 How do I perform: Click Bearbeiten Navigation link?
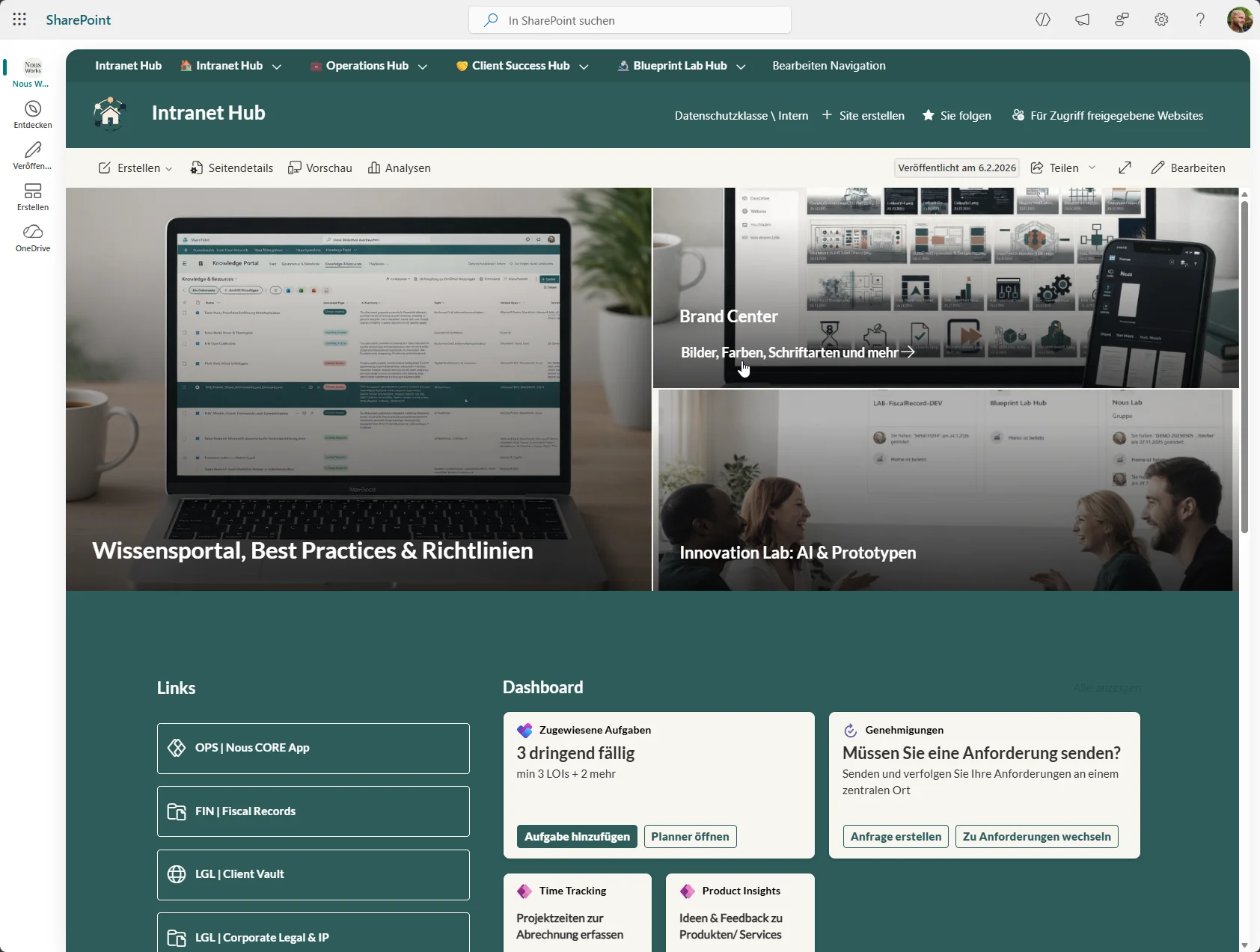pyautogui.click(x=829, y=66)
